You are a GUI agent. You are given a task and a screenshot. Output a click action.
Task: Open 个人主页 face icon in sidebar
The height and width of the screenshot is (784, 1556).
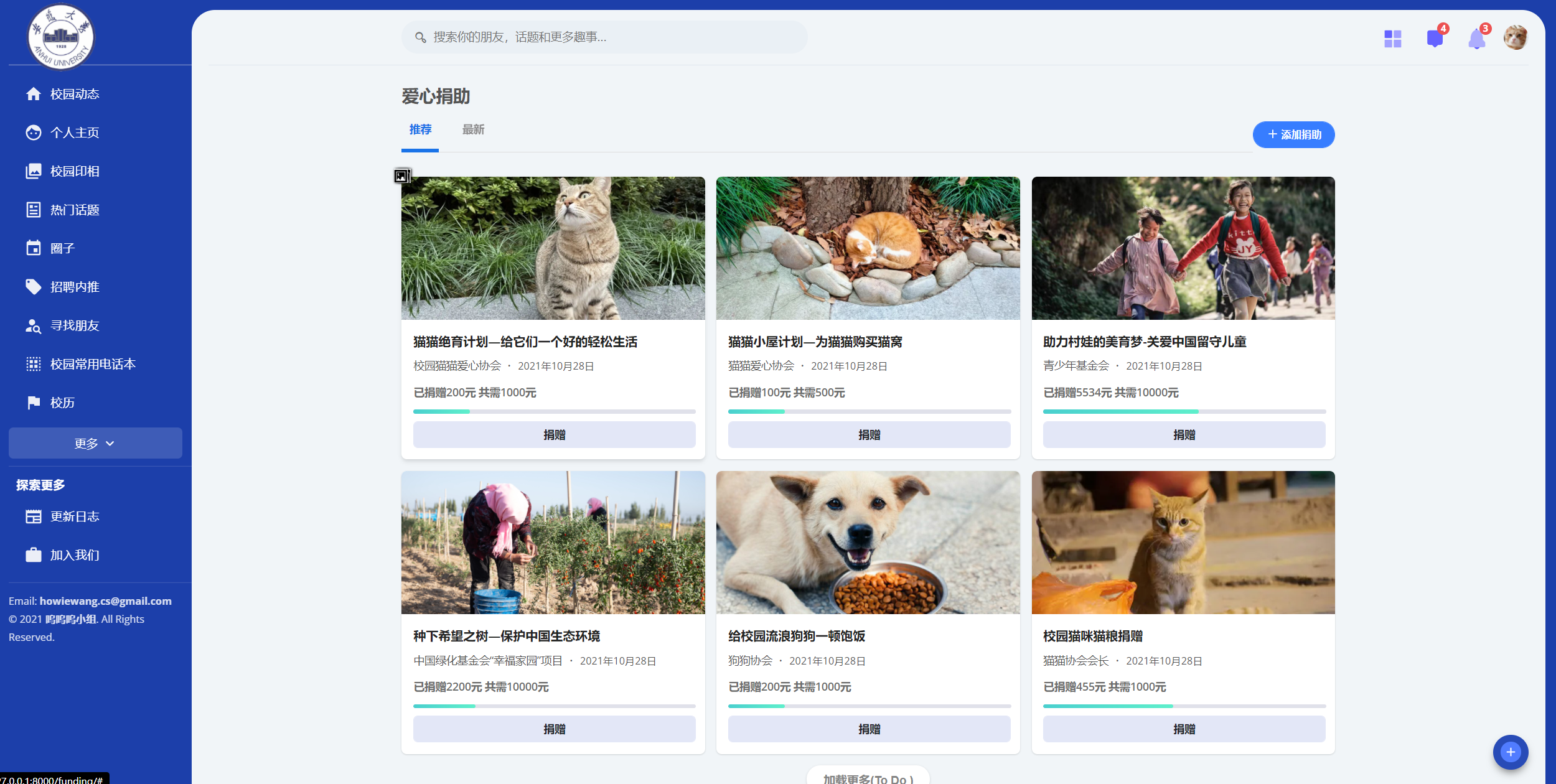point(34,133)
